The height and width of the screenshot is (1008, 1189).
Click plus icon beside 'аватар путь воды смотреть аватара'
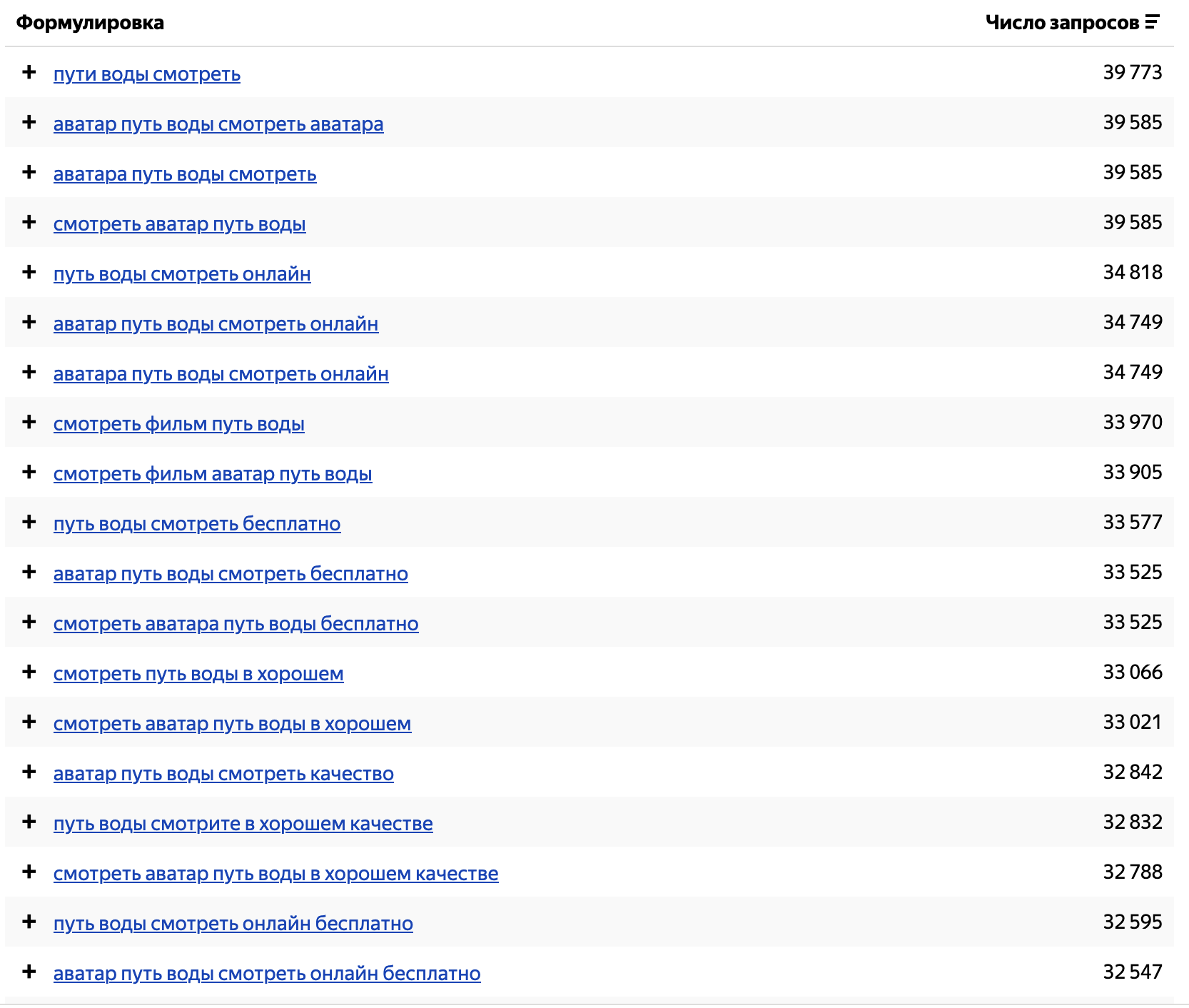(29, 122)
